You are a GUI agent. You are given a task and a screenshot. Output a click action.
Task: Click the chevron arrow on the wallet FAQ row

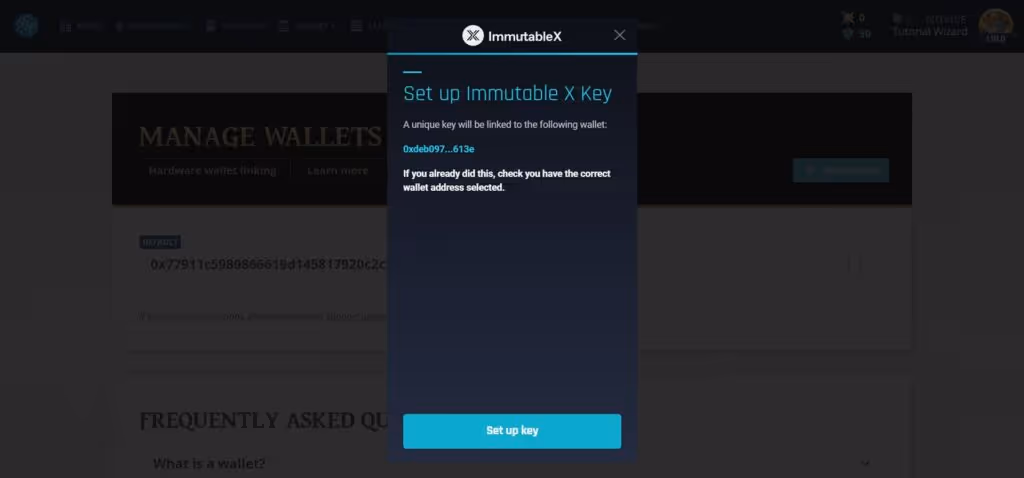865,464
